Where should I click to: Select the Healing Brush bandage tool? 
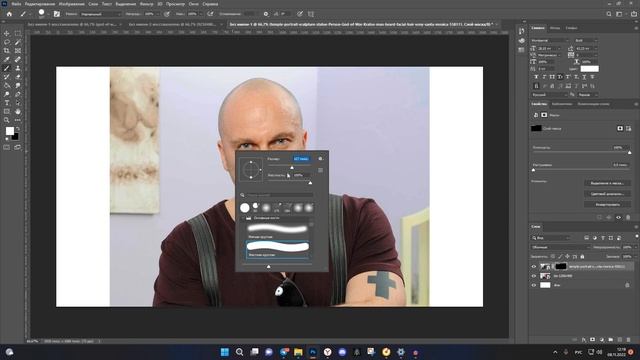[x=18, y=60]
